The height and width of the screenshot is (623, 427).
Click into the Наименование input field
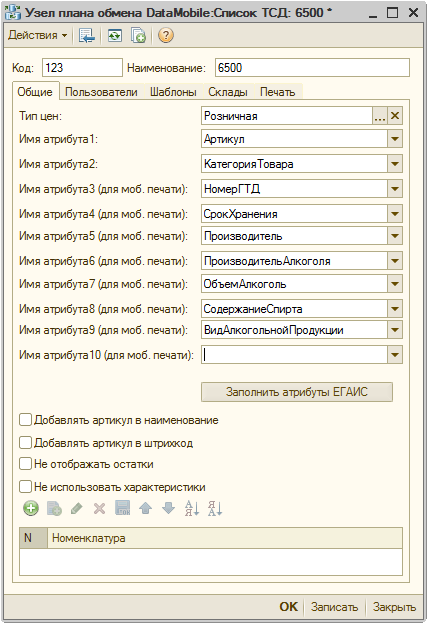(x=312, y=68)
